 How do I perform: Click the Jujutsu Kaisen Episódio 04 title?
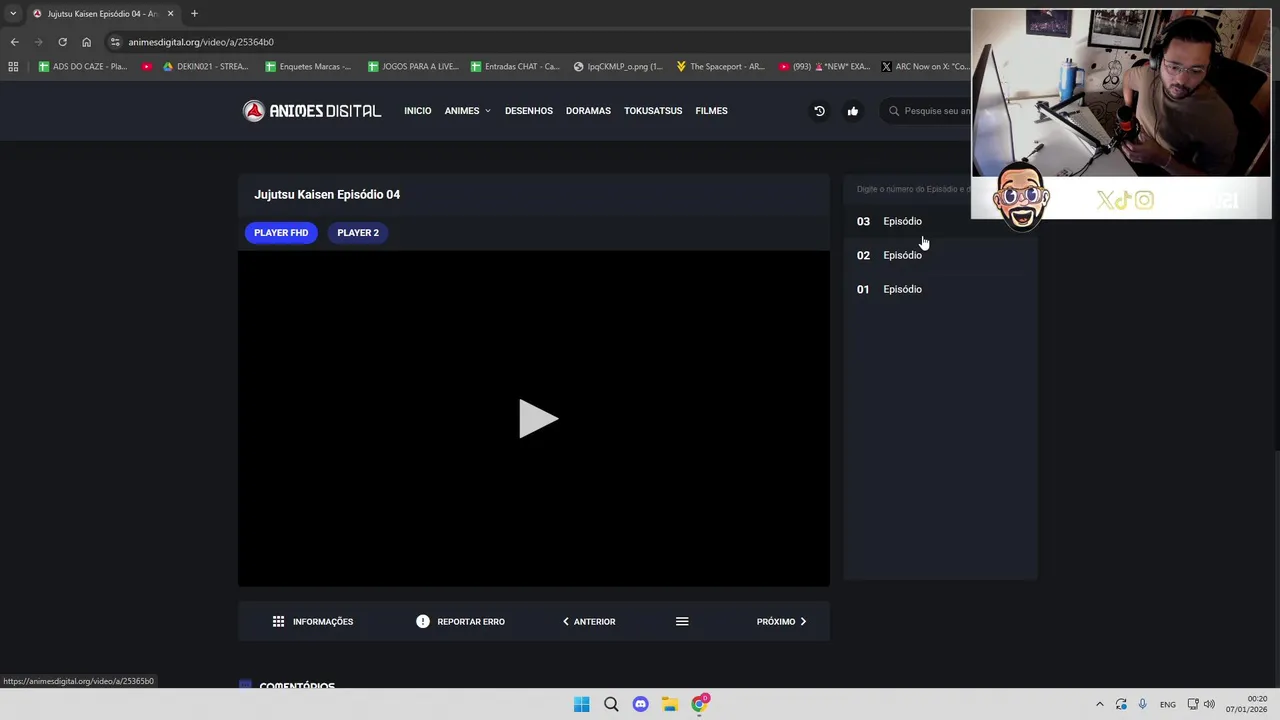327,194
